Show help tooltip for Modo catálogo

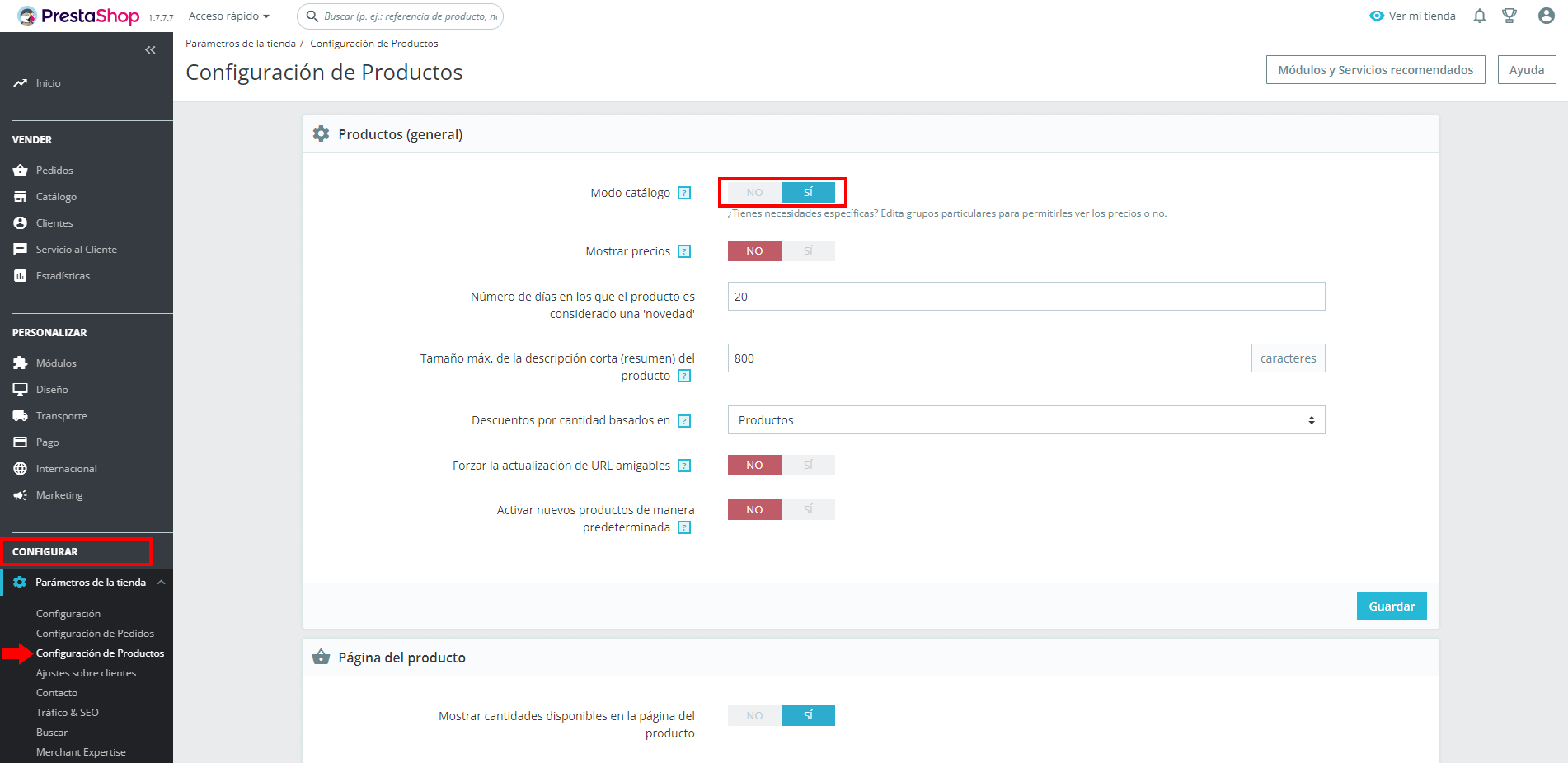pos(684,193)
